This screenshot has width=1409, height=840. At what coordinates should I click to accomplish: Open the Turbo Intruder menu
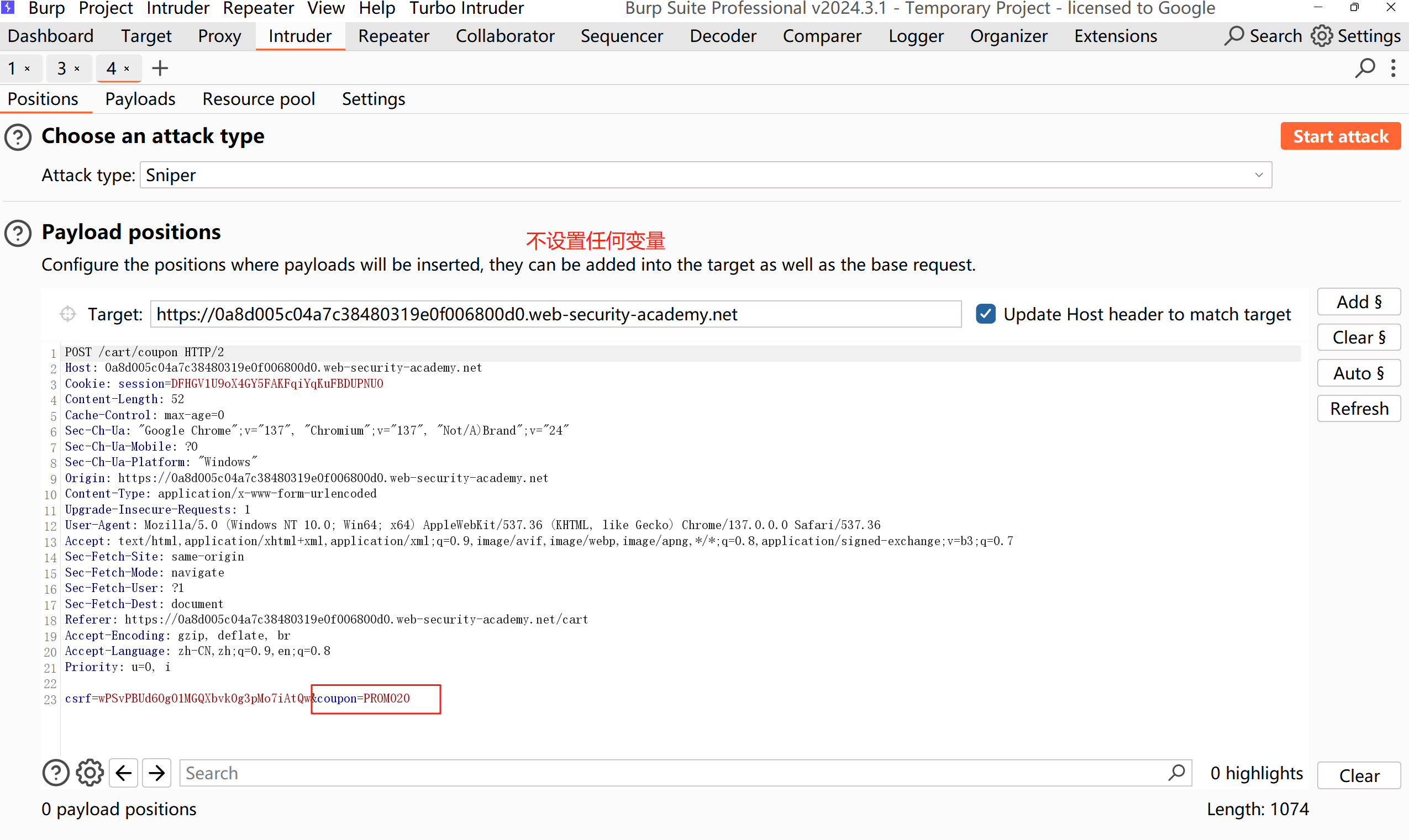466,8
